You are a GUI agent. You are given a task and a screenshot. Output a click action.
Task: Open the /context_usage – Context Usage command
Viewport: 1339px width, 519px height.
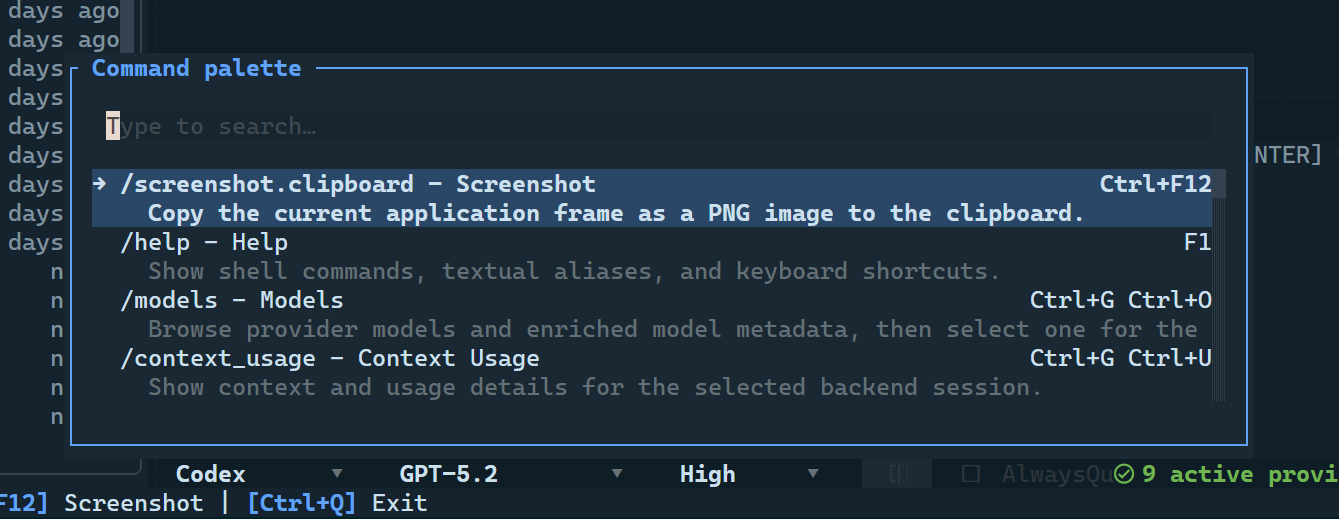coord(652,372)
